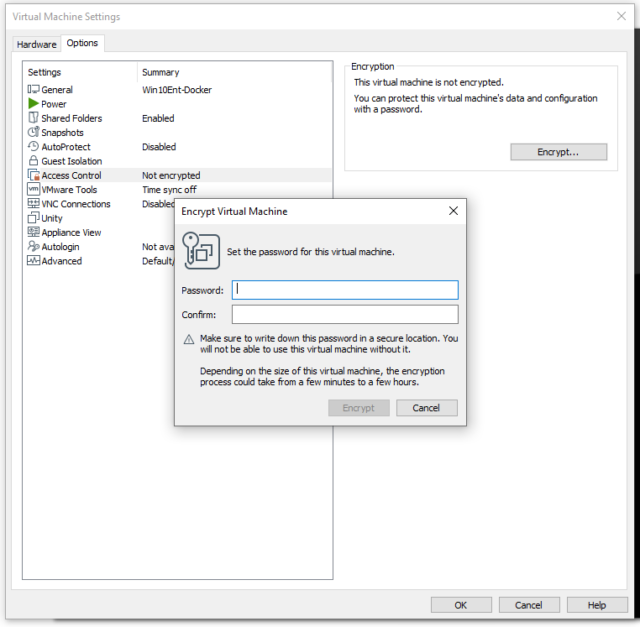Click the Guest Isolation lock icon

[33, 161]
